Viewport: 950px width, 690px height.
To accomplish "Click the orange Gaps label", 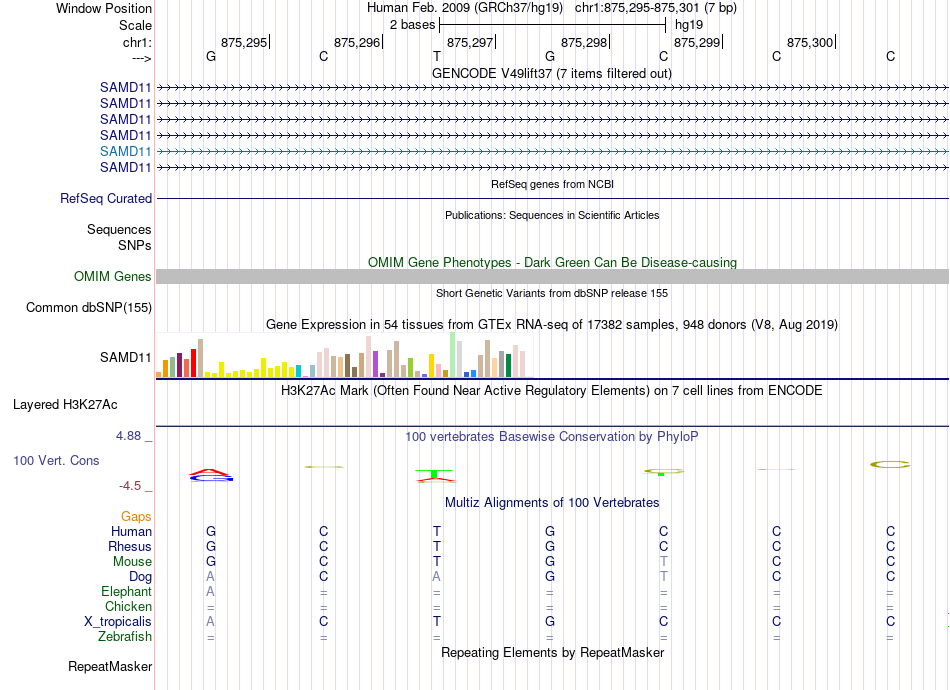I will click(x=136, y=516).
